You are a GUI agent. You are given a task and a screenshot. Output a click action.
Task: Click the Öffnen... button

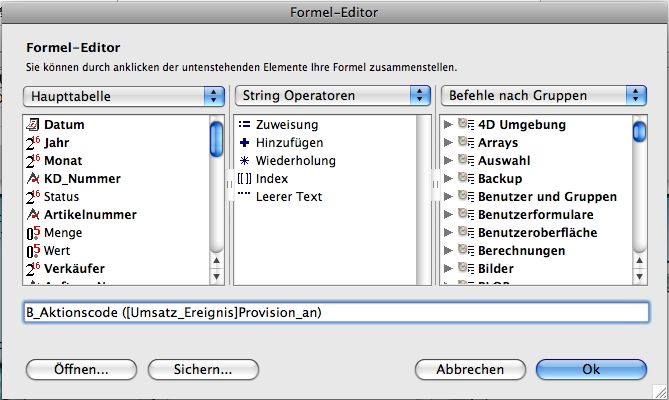[x=82, y=369]
